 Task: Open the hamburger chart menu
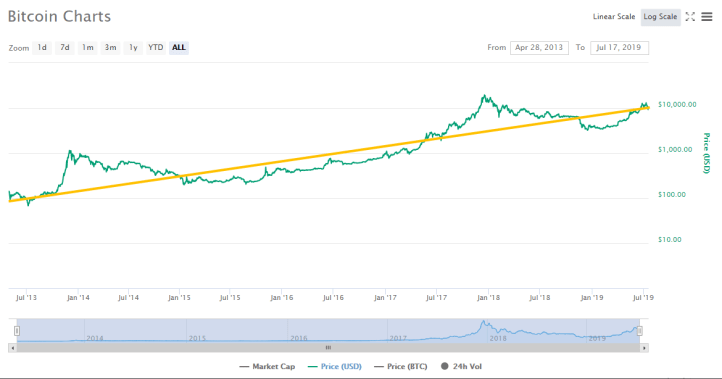point(707,17)
